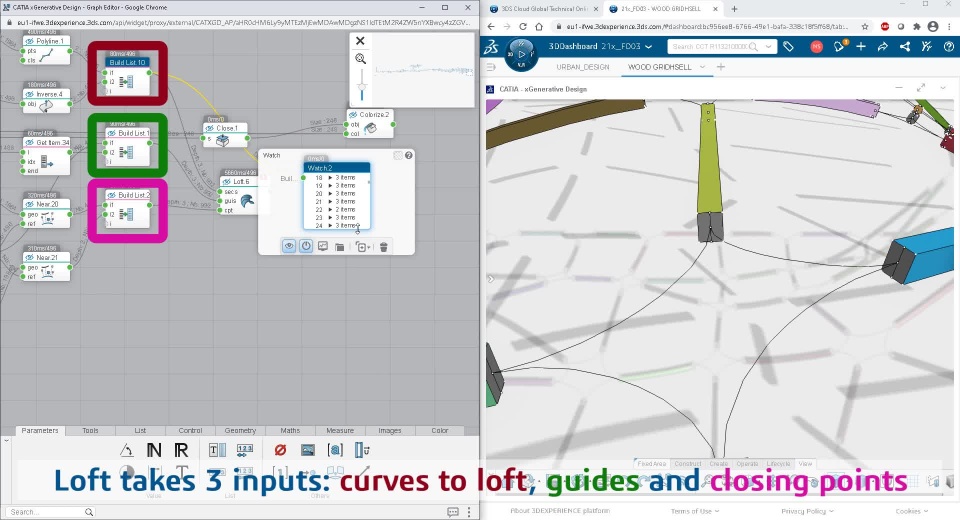
Task: Open the three-dot menu in Graph Editor footer
Action: coord(469,512)
